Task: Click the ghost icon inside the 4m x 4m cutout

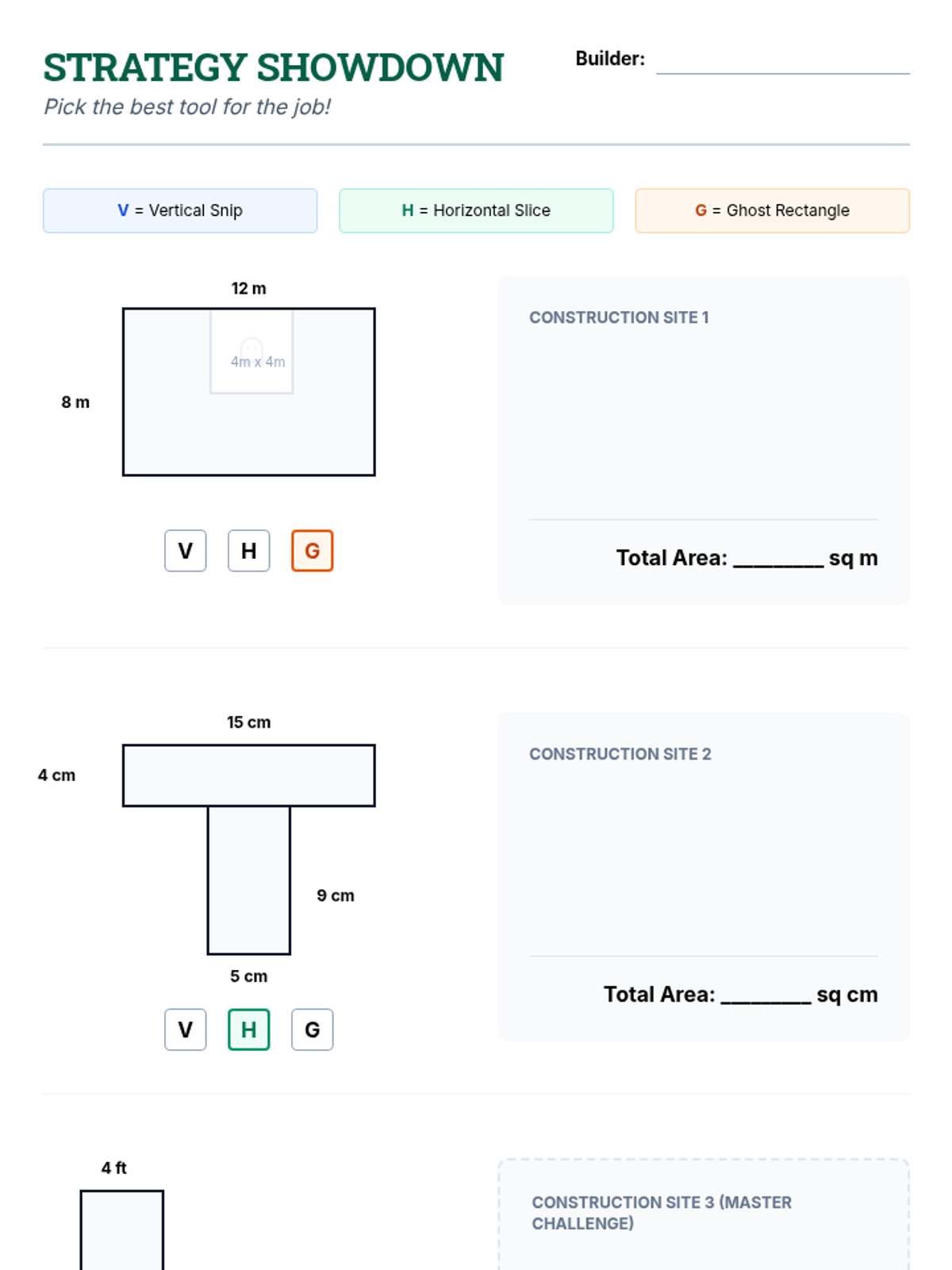Action: (x=251, y=348)
